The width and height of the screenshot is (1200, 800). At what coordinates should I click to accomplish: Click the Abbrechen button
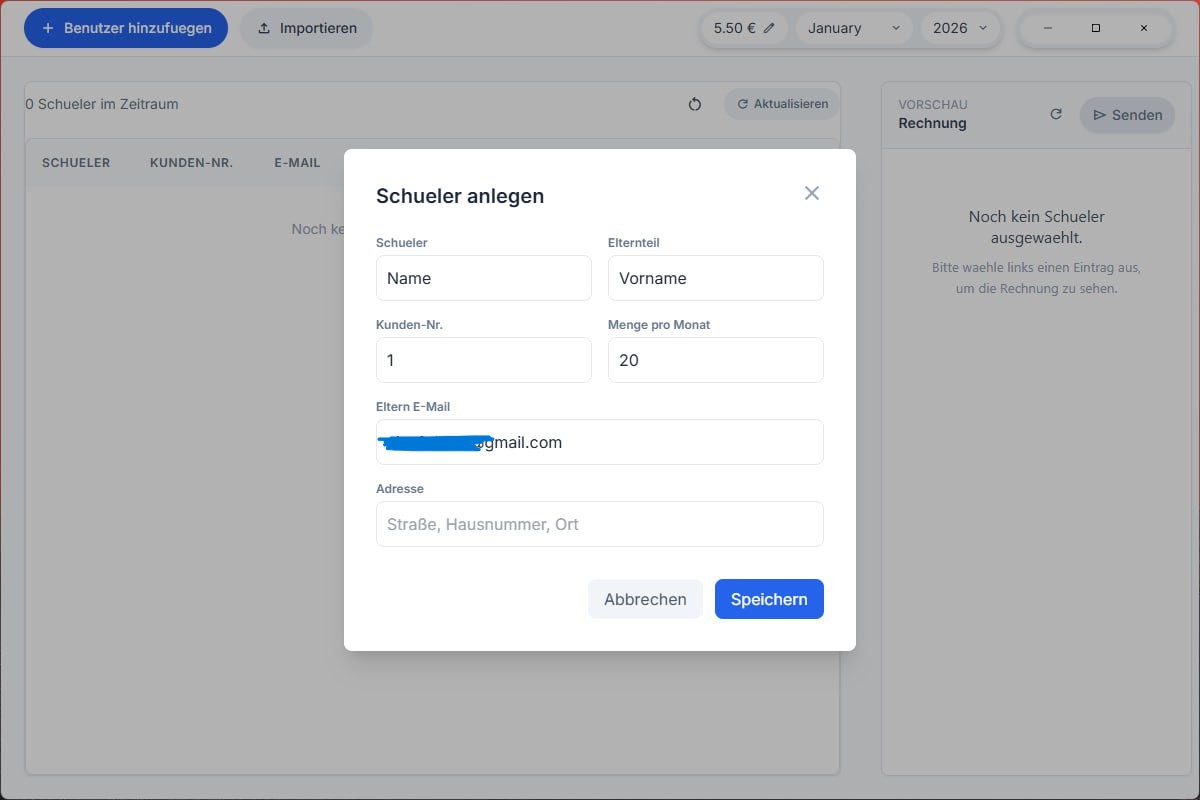click(x=645, y=599)
